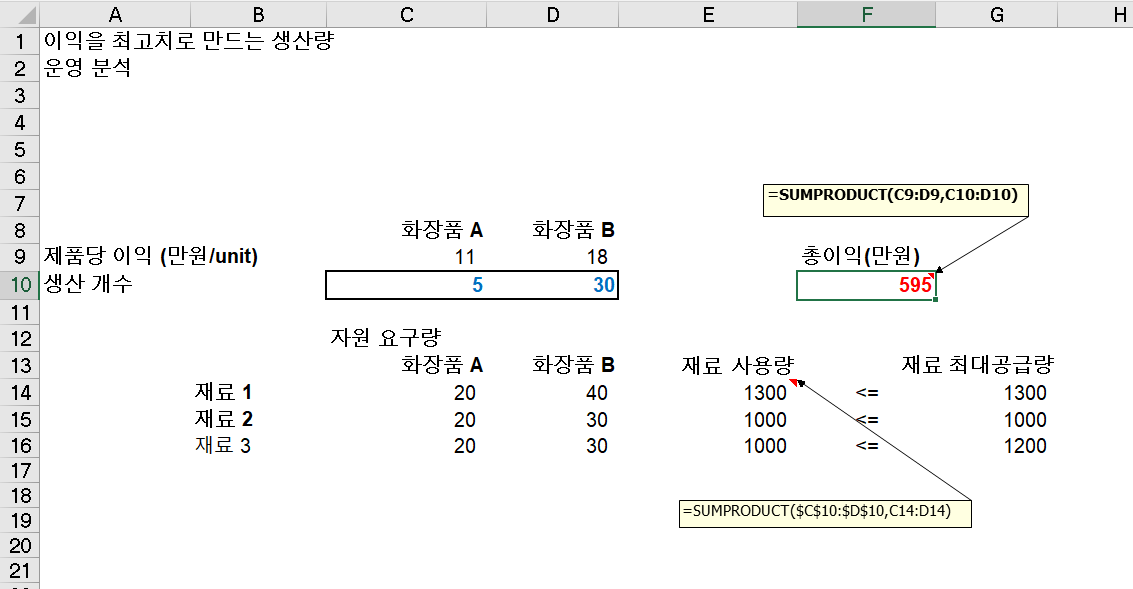Select column header A
This screenshot has height=589, width=1133.
(x=115, y=13)
